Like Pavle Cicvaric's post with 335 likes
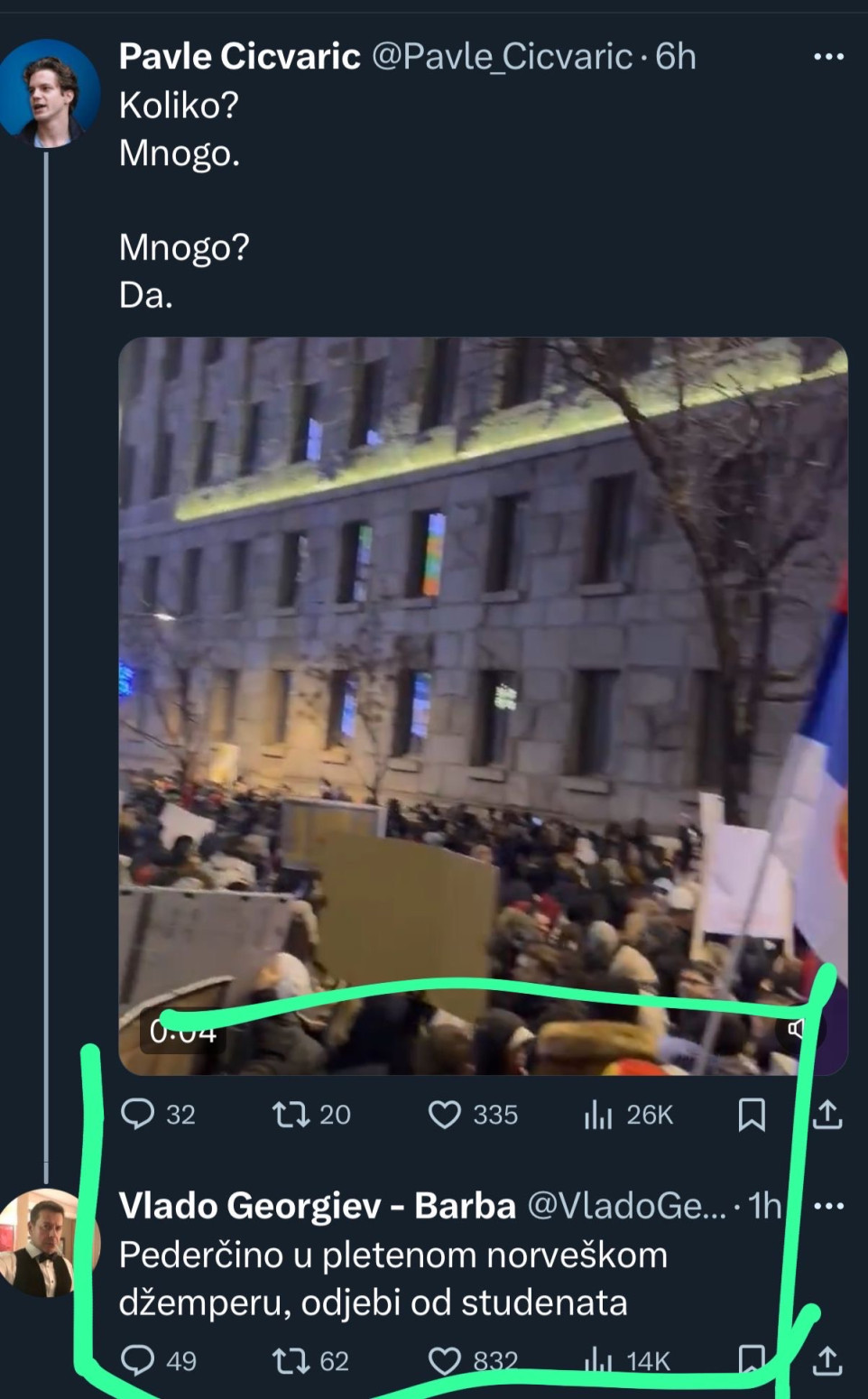Screen dimensions: 868x1399 coord(444,1115)
